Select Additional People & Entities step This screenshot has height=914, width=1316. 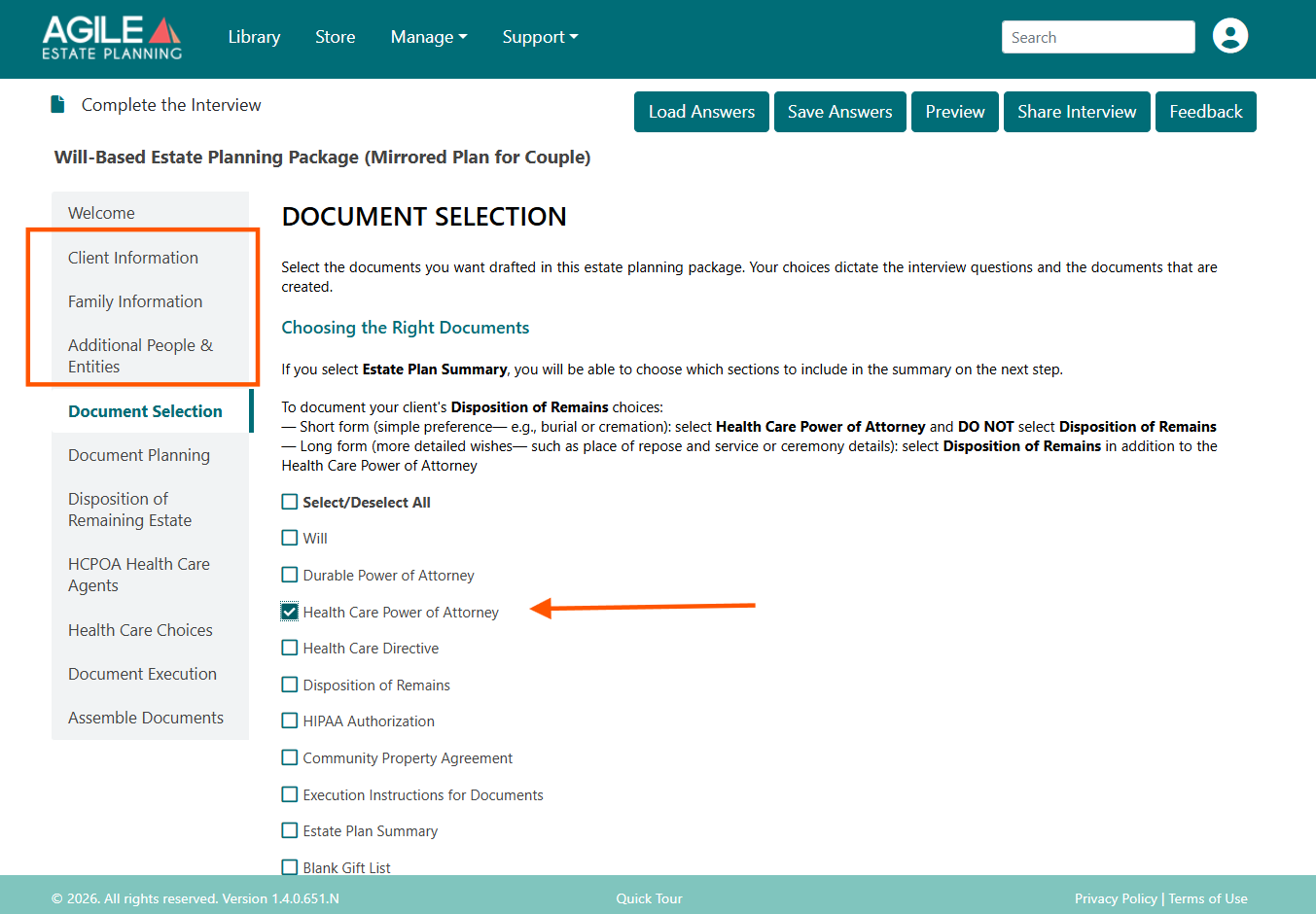point(150,356)
